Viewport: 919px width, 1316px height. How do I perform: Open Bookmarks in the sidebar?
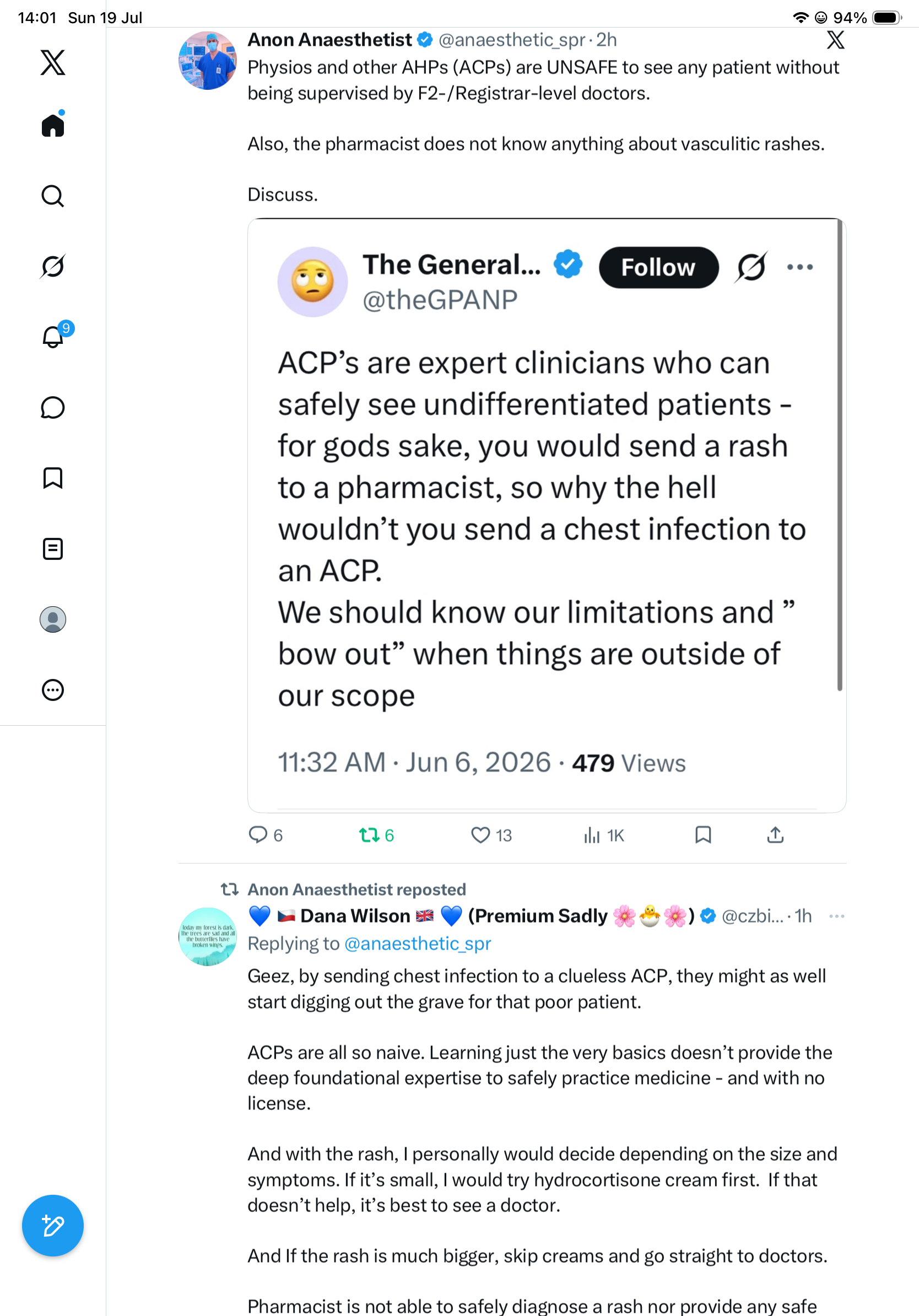tap(53, 478)
